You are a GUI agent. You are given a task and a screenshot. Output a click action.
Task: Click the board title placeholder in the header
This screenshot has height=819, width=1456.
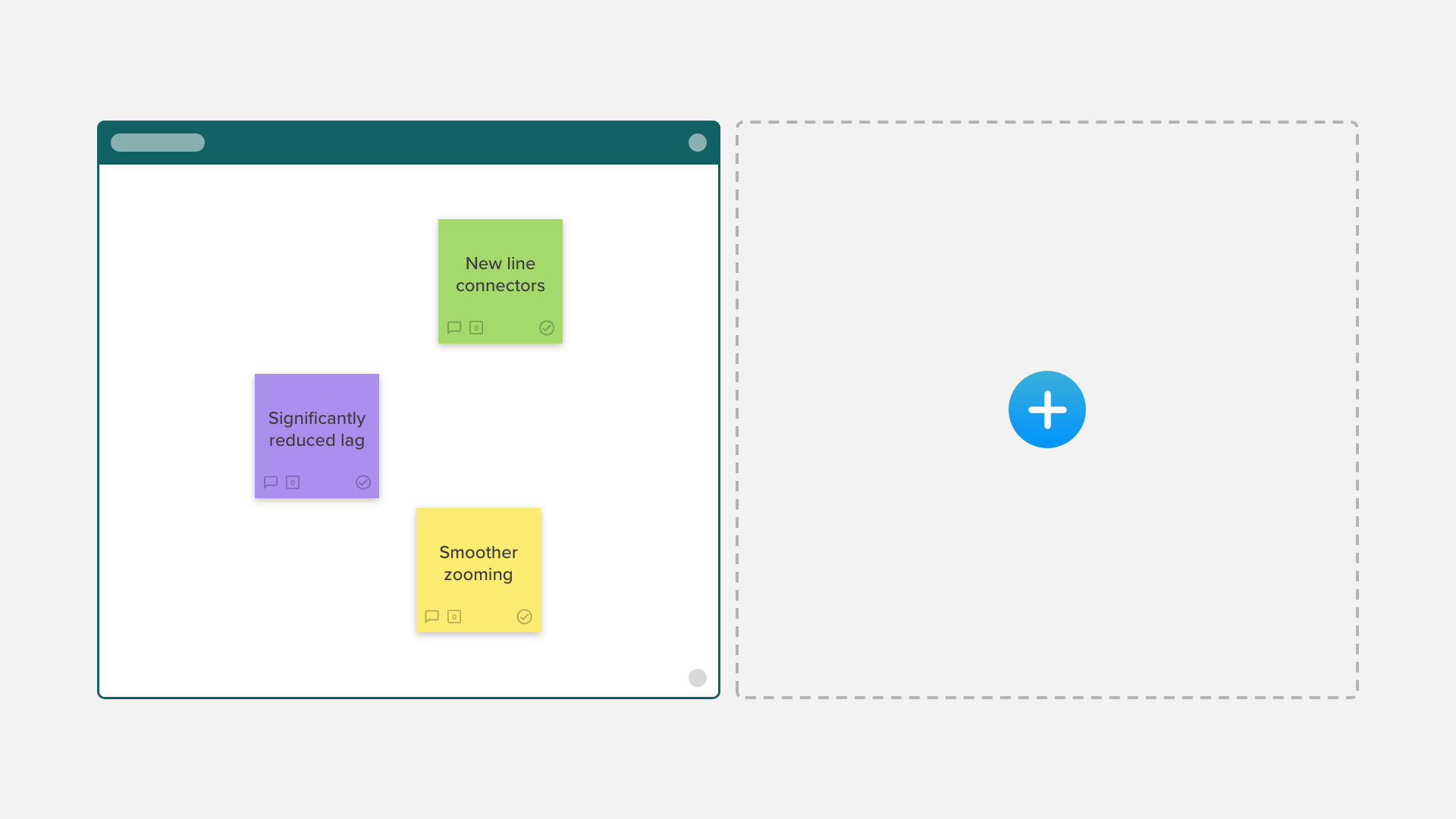[x=158, y=143]
